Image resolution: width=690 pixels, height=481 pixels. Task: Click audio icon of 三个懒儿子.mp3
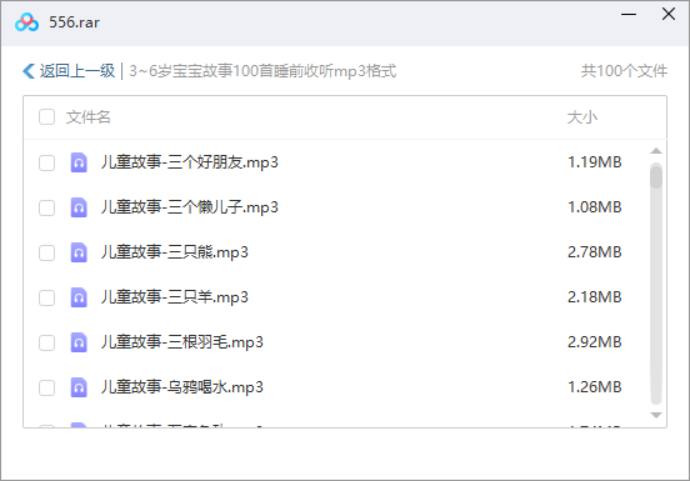click(x=79, y=207)
